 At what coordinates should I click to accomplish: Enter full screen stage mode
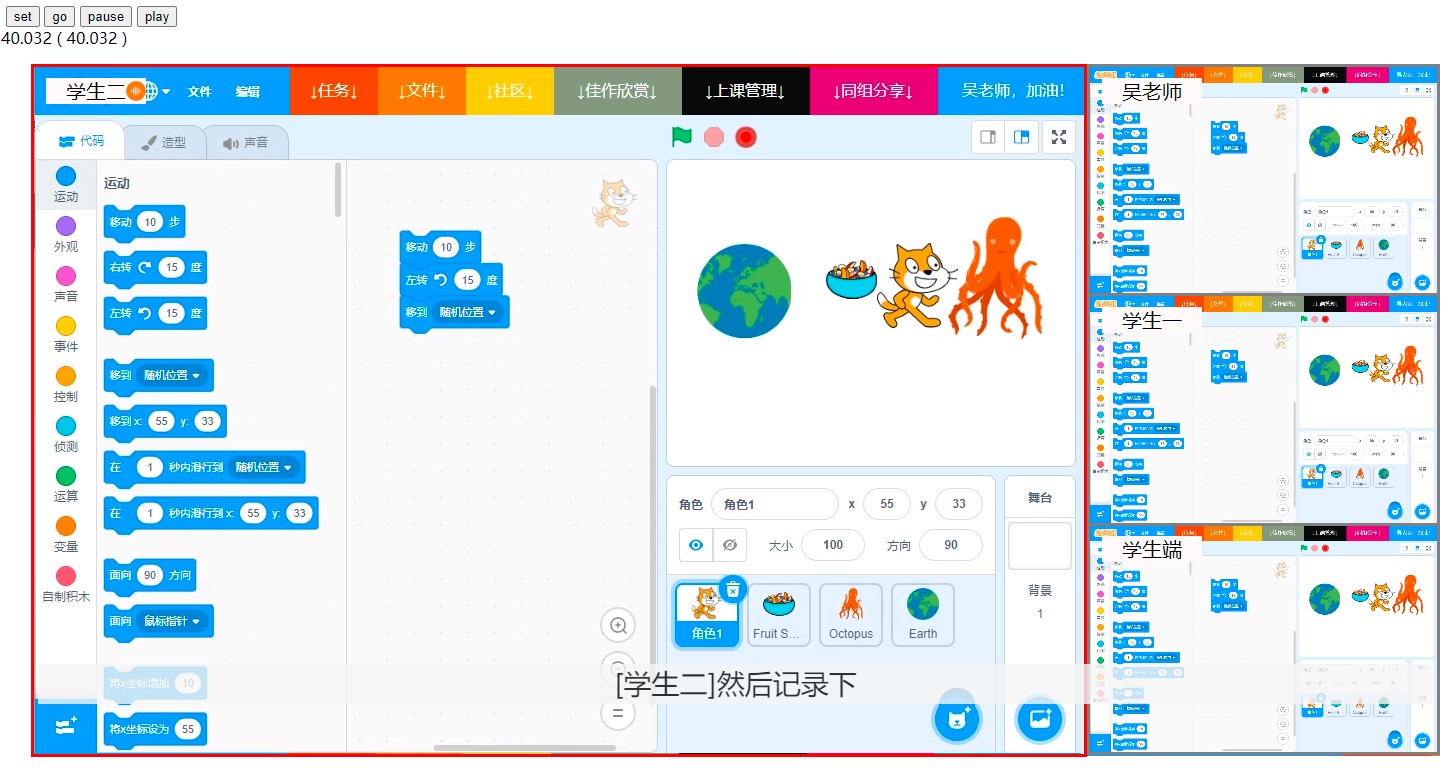point(1059,137)
